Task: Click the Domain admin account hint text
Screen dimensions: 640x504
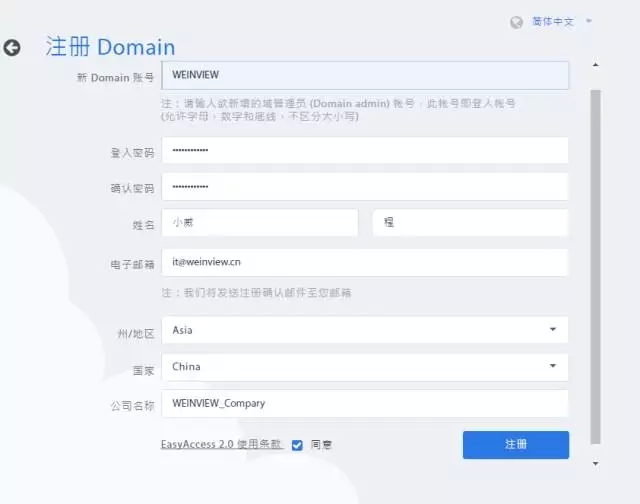Action: click(338, 110)
